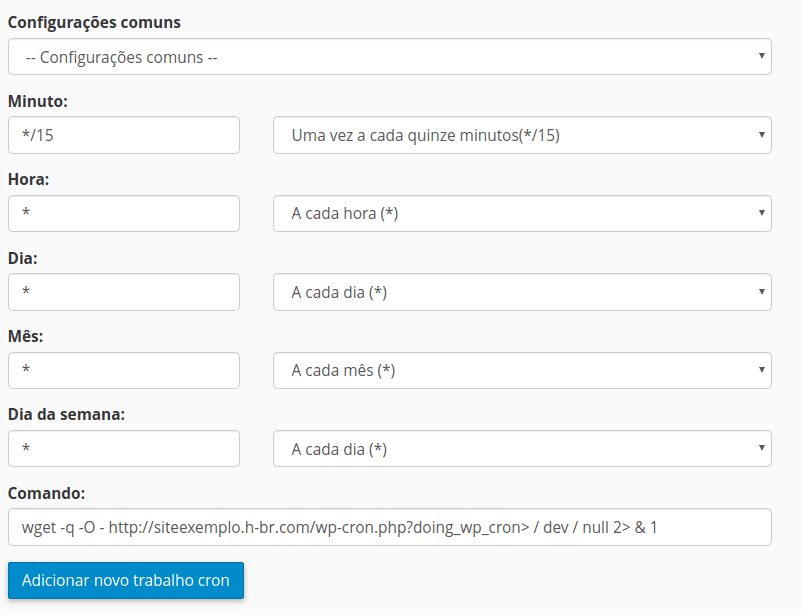
Task: Click the 'Dia da semana:' label
Action: 66,415
